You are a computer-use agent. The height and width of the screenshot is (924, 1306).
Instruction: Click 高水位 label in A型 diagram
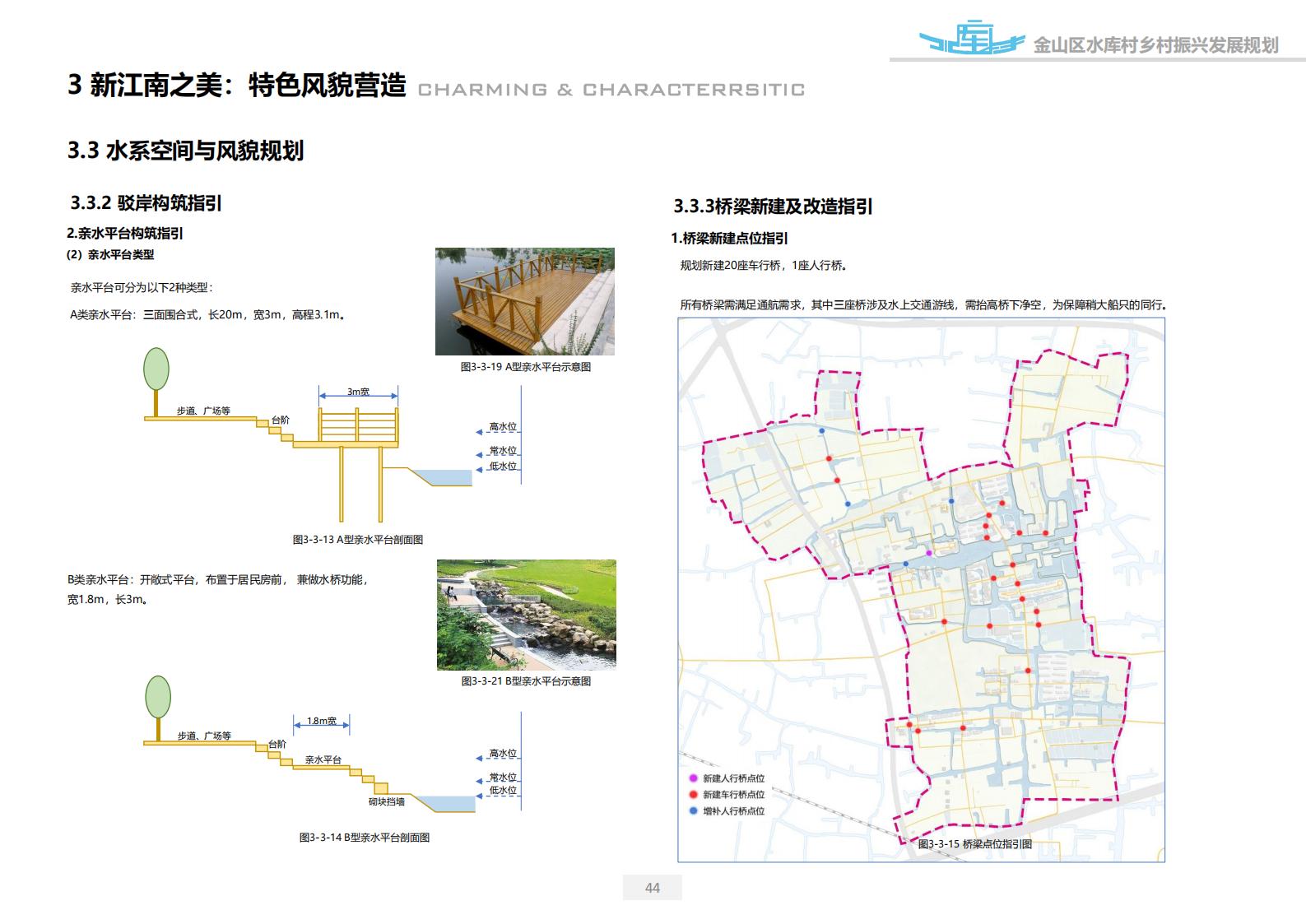[x=503, y=427]
